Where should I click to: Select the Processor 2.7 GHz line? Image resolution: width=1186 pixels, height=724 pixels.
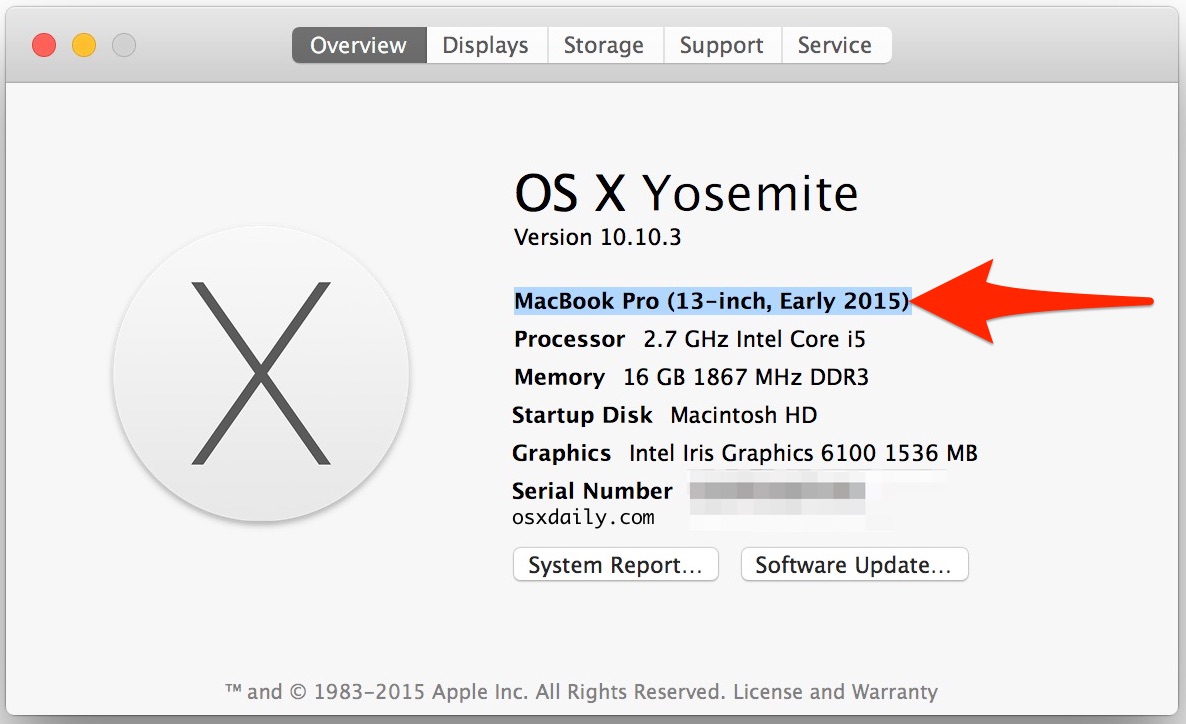pos(689,340)
